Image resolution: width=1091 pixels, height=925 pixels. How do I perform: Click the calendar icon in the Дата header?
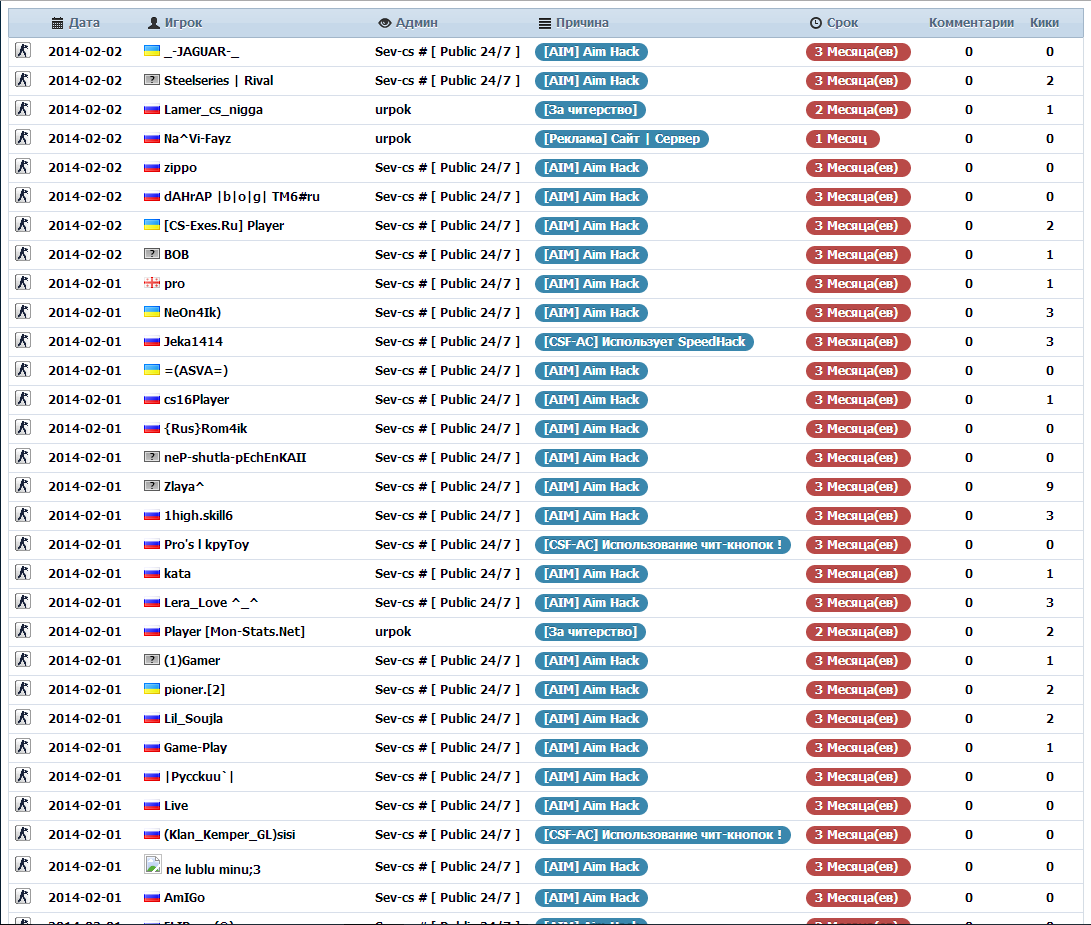pyautogui.click(x=58, y=23)
